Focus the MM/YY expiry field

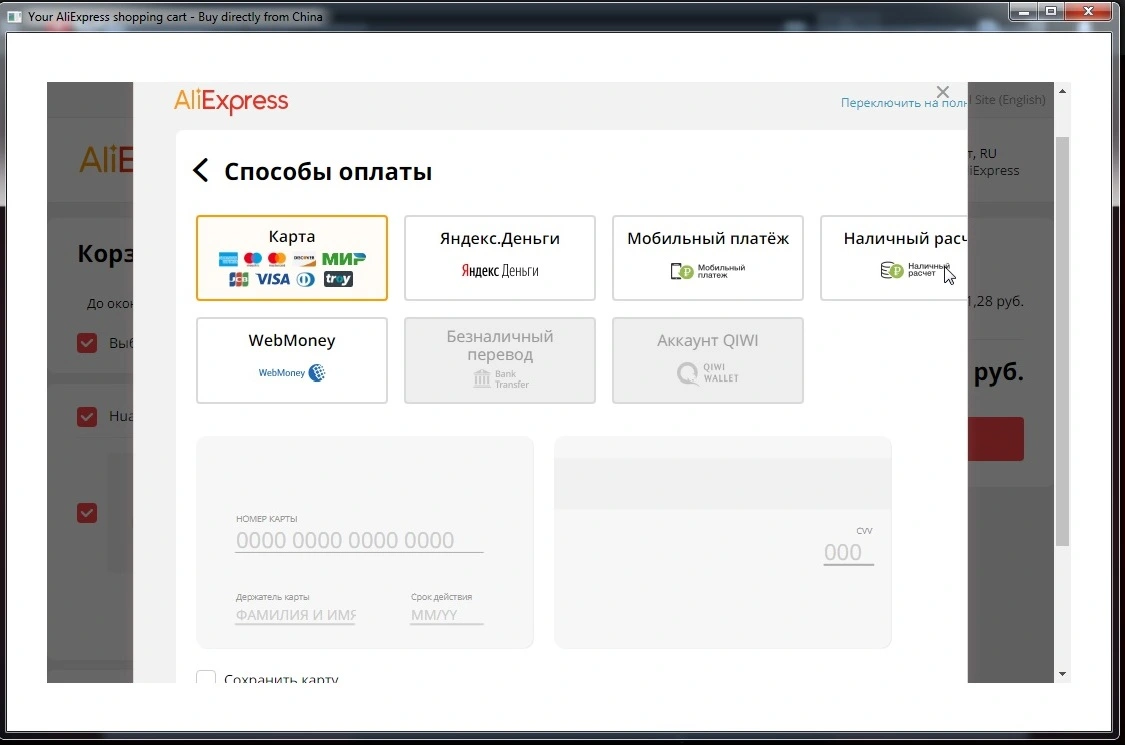(446, 615)
